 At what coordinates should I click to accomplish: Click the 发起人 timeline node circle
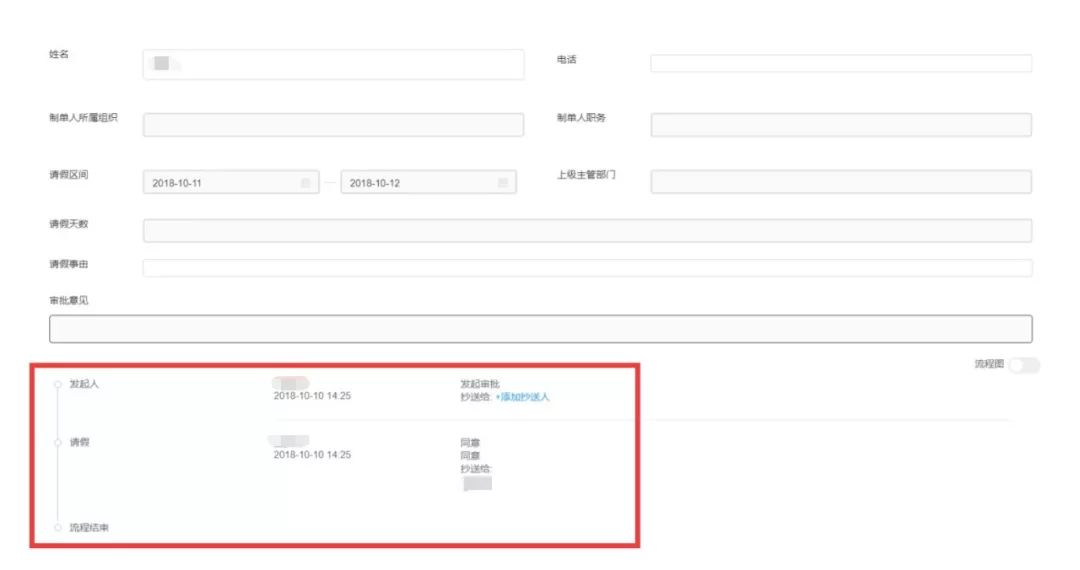58,385
